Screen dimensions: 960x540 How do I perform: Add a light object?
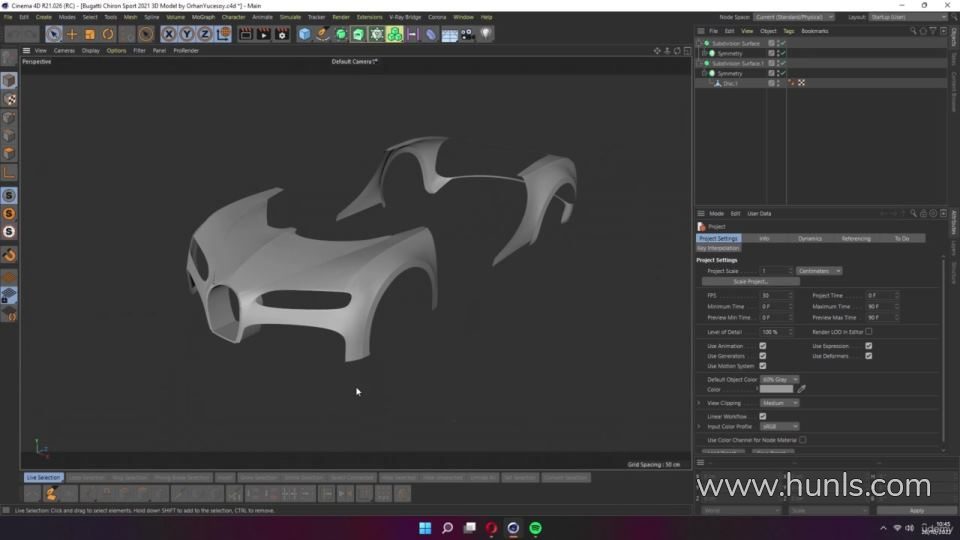(486, 34)
